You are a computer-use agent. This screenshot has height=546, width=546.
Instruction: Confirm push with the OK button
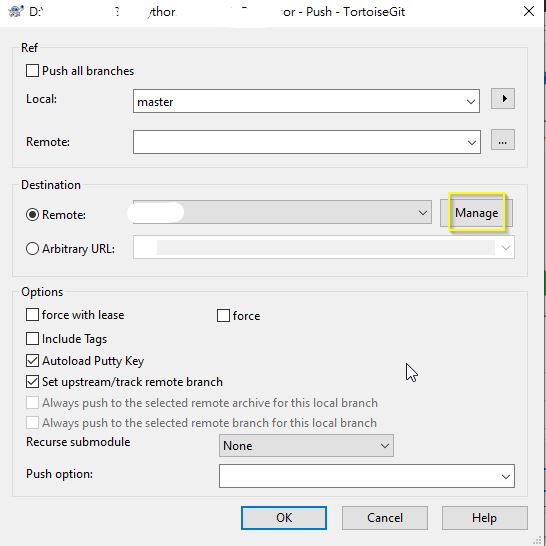284,518
